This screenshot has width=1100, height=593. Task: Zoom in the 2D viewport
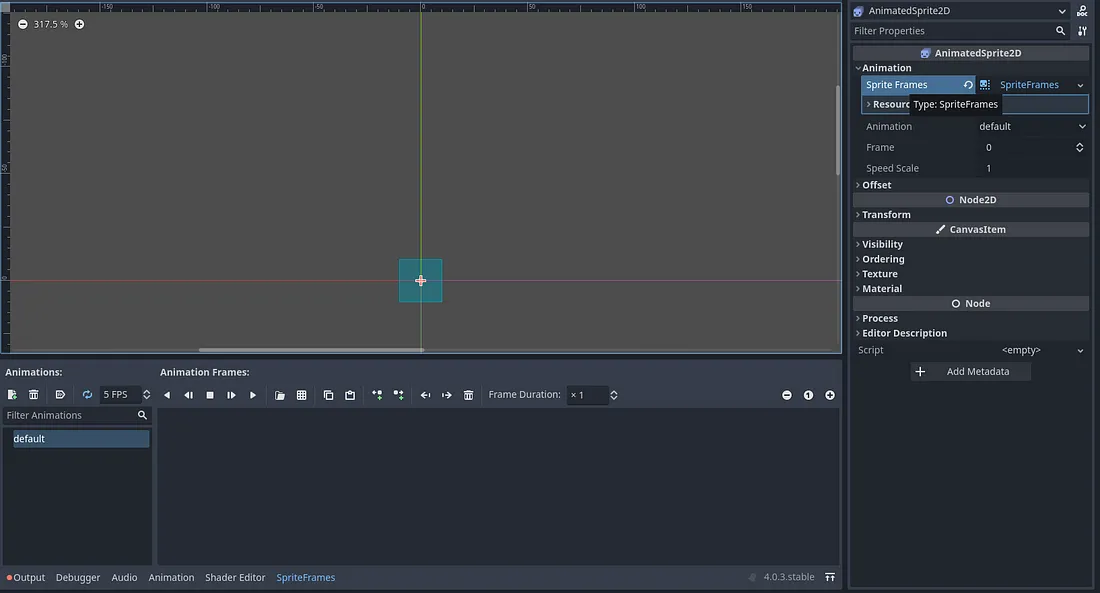[x=79, y=24]
